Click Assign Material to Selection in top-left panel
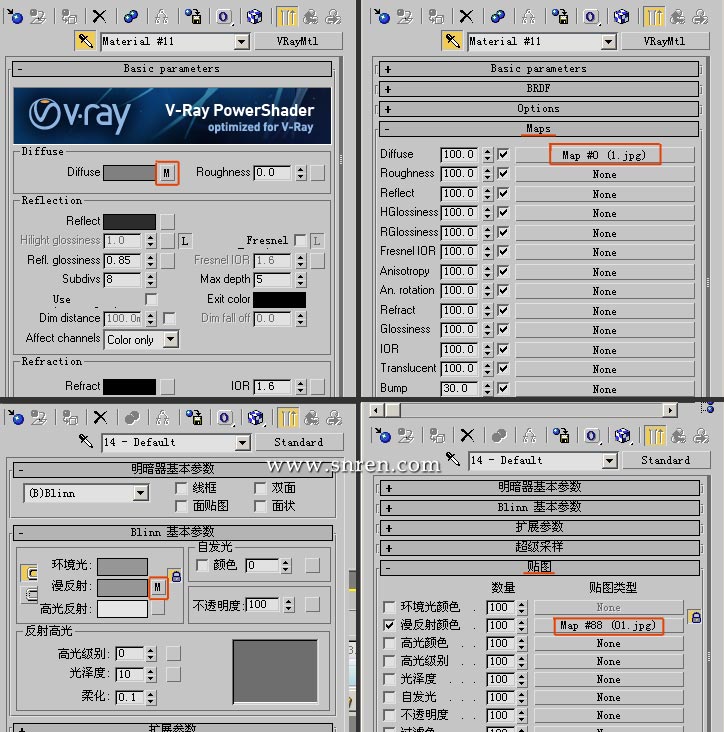The width and height of the screenshot is (724, 732). [x=69, y=17]
